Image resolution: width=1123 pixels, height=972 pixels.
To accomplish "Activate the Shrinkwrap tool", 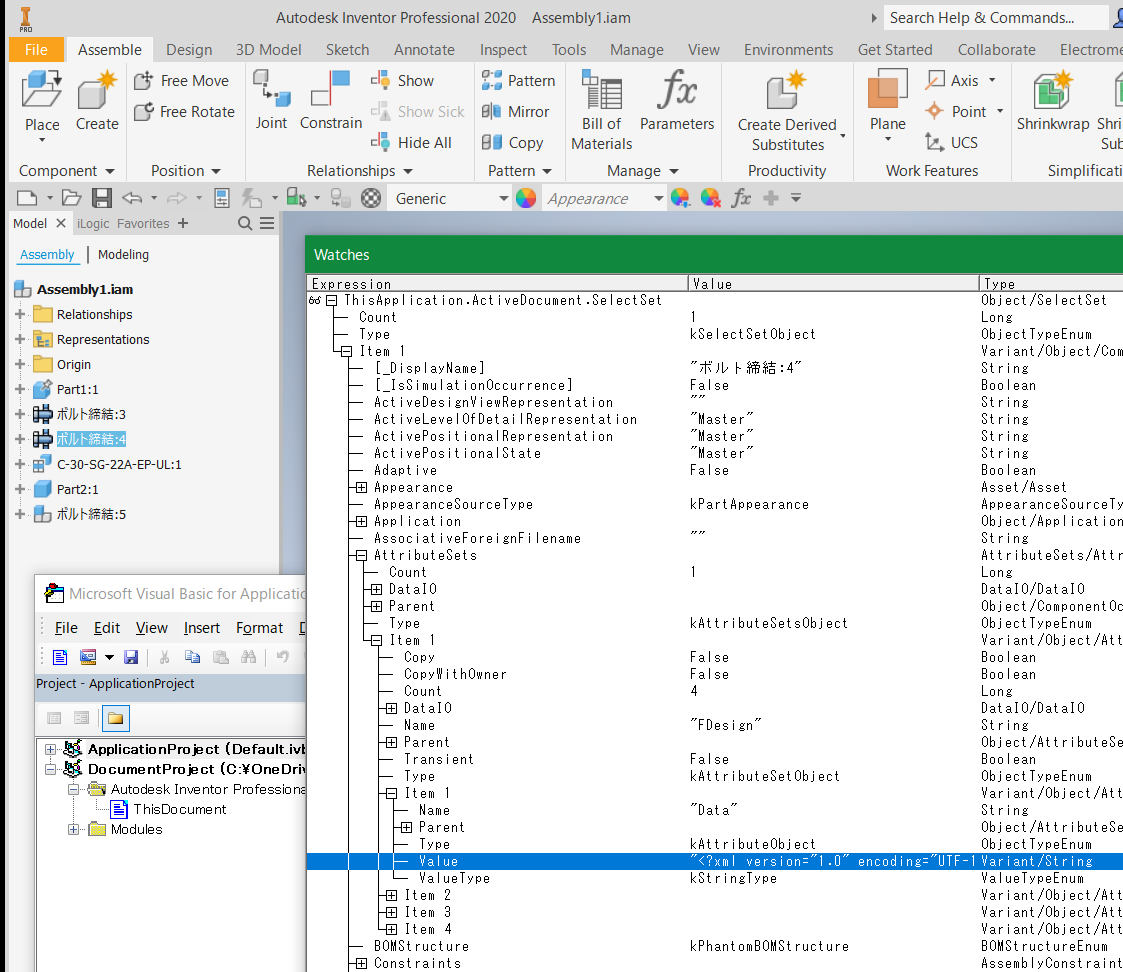I will (1053, 104).
